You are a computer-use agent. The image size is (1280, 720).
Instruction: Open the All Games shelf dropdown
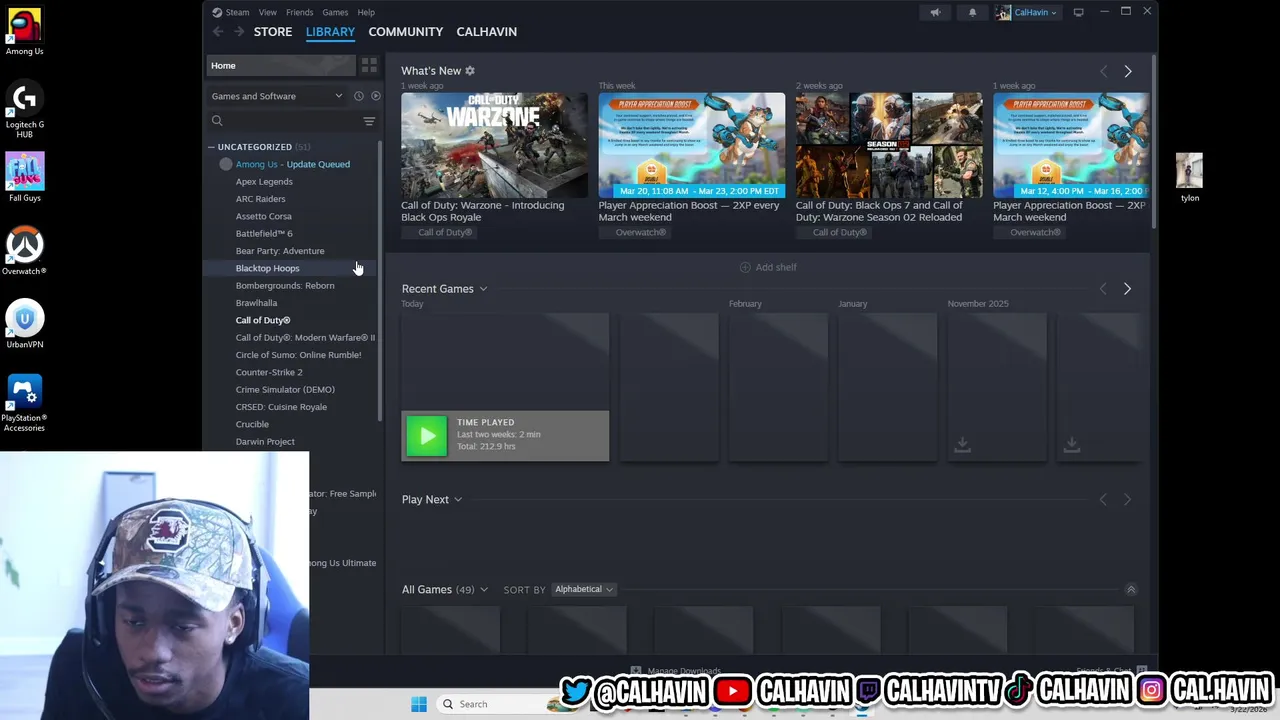coord(484,590)
